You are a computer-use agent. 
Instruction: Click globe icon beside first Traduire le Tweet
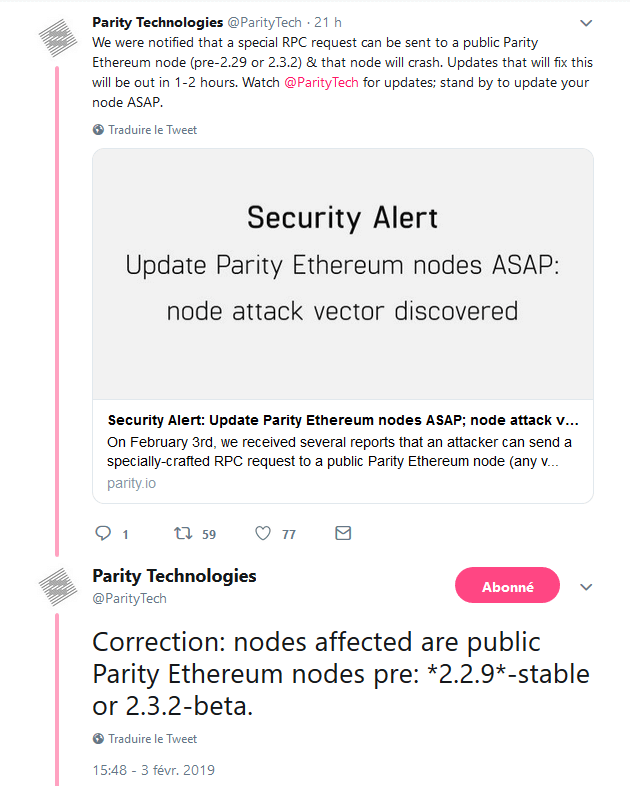[98, 130]
